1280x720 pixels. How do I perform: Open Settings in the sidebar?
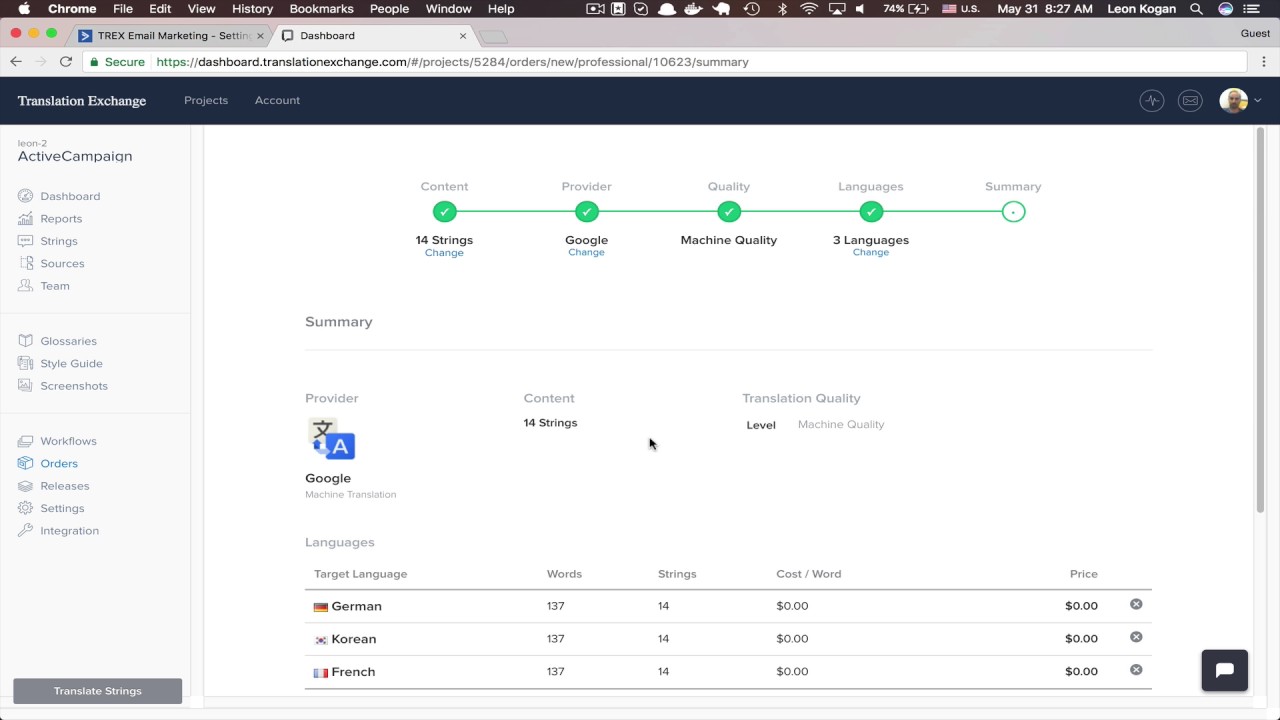coord(62,509)
